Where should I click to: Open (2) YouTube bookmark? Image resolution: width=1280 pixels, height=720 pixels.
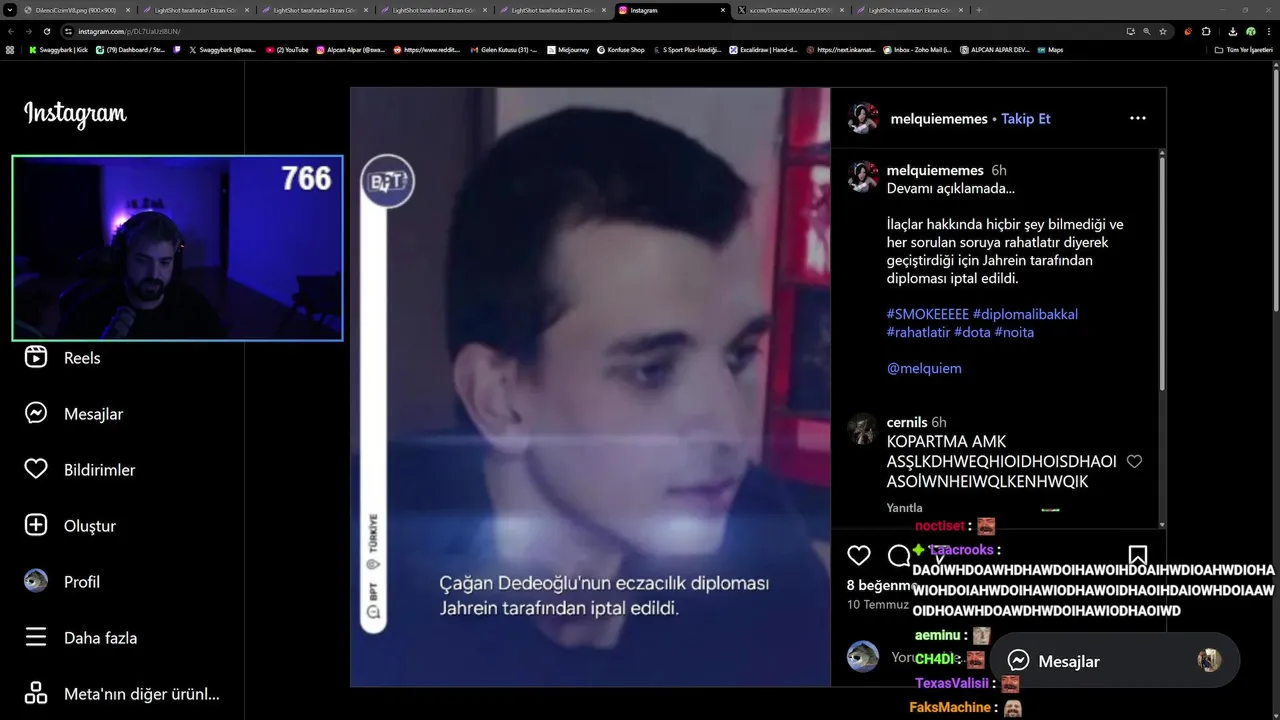coord(287,50)
